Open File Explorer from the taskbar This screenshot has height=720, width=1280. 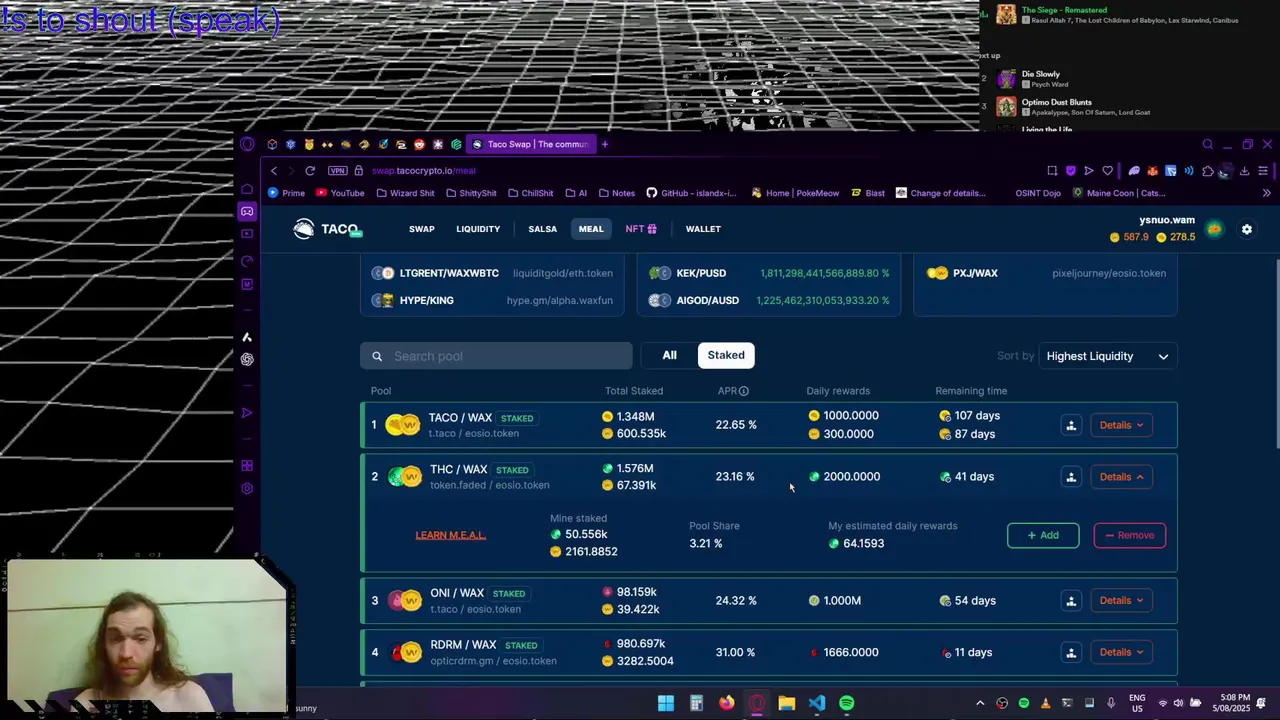pos(787,703)
